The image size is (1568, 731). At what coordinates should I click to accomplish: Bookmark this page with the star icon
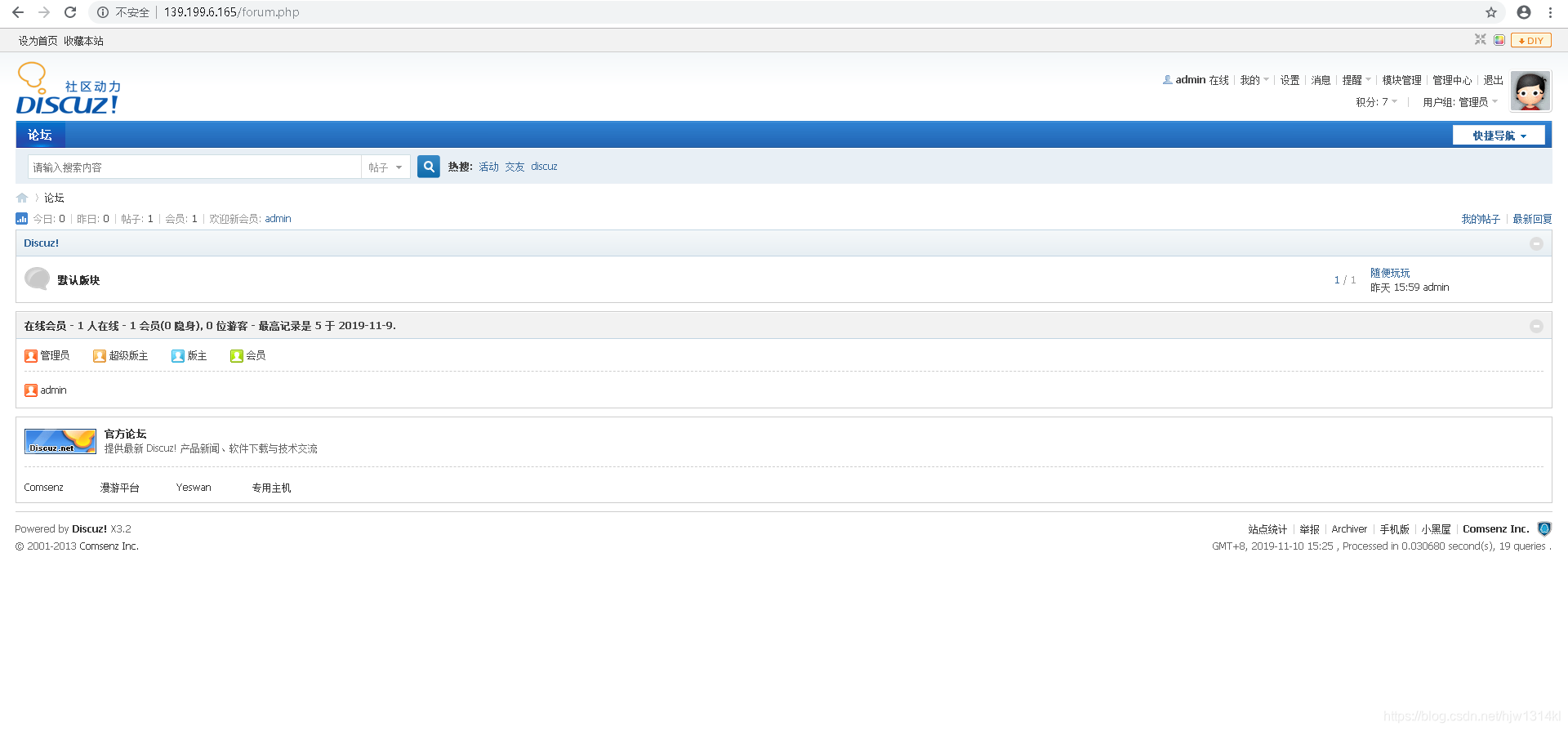click(1491, 12)
